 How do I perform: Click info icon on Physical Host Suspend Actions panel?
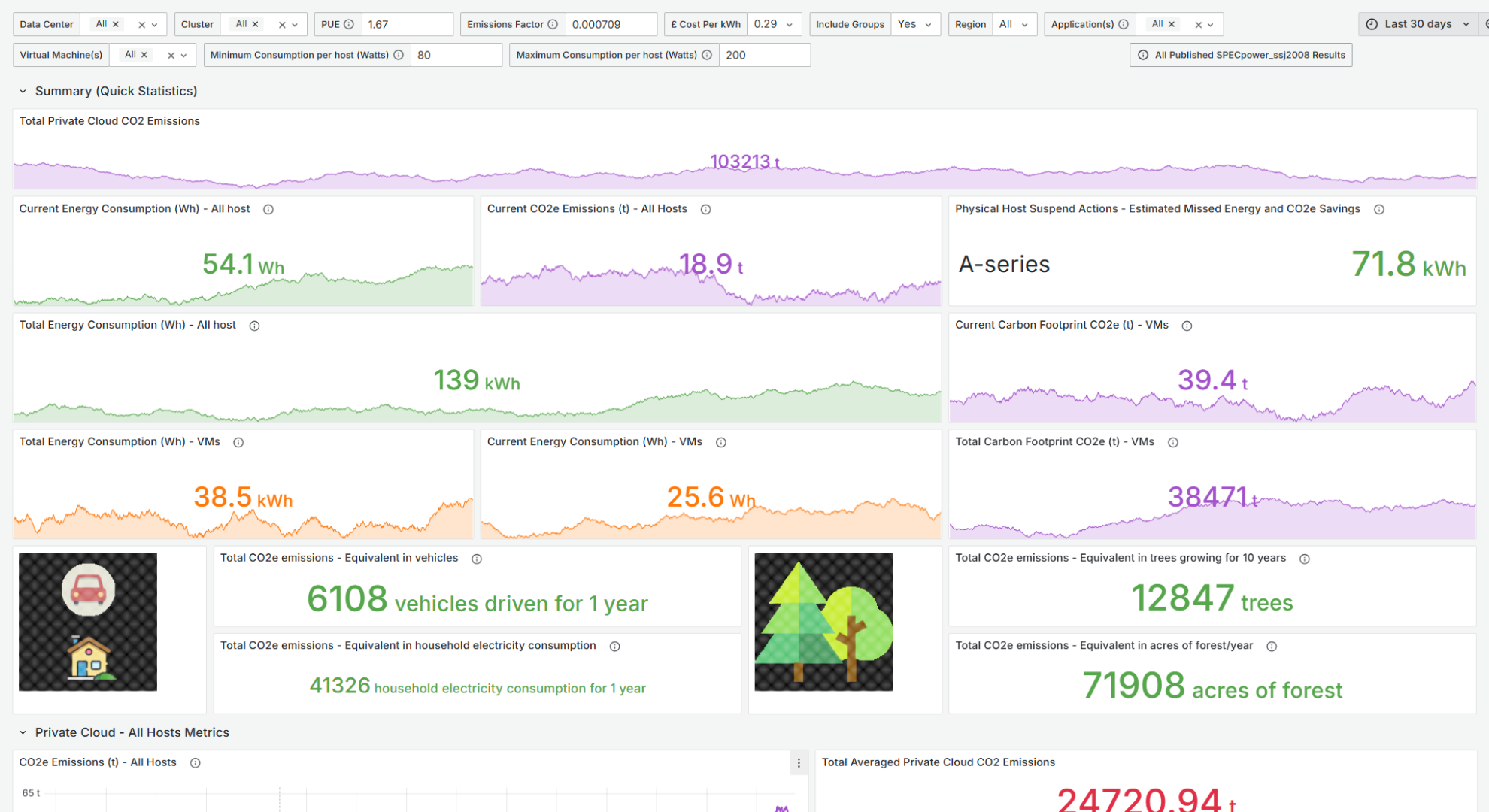point(1379,209)
